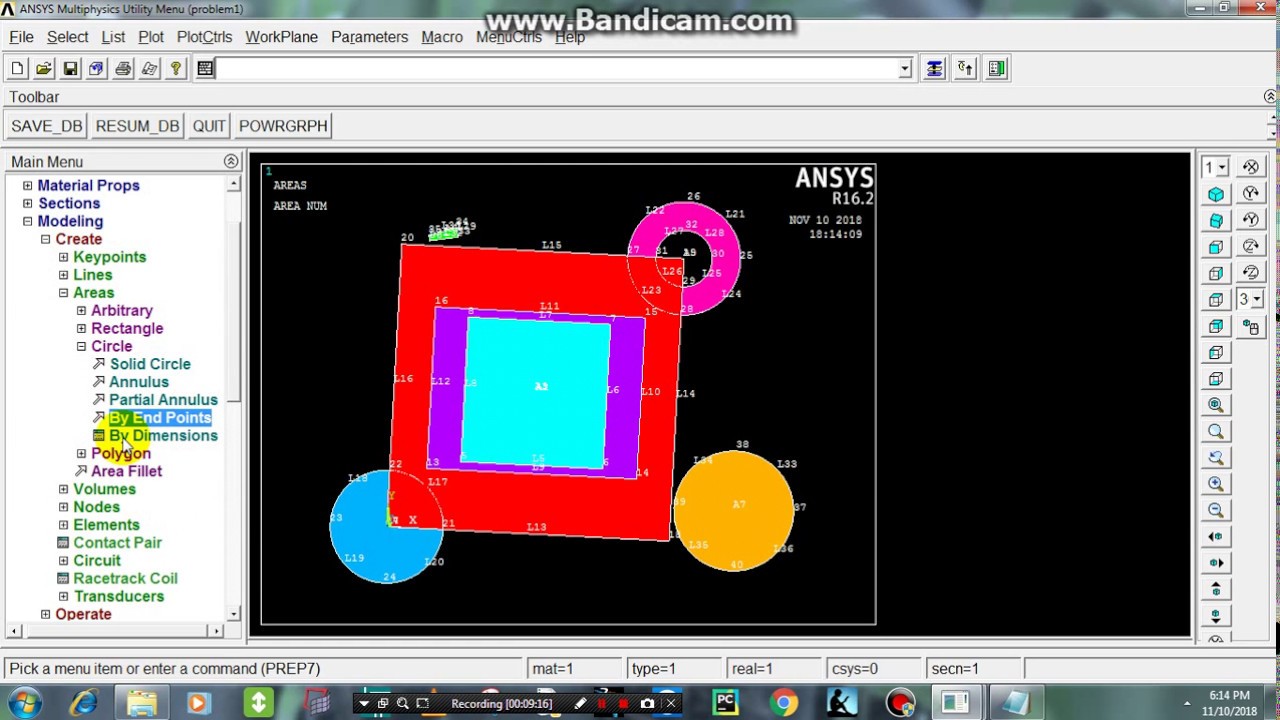Click Rotate plus about Screen Z icon
This screenshot has height=720, width=1280.
(x=1251, y=246)
